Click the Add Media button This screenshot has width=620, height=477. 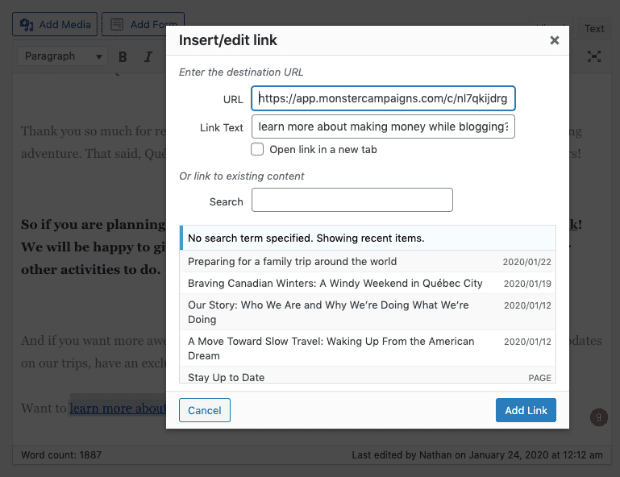[55, 25]
